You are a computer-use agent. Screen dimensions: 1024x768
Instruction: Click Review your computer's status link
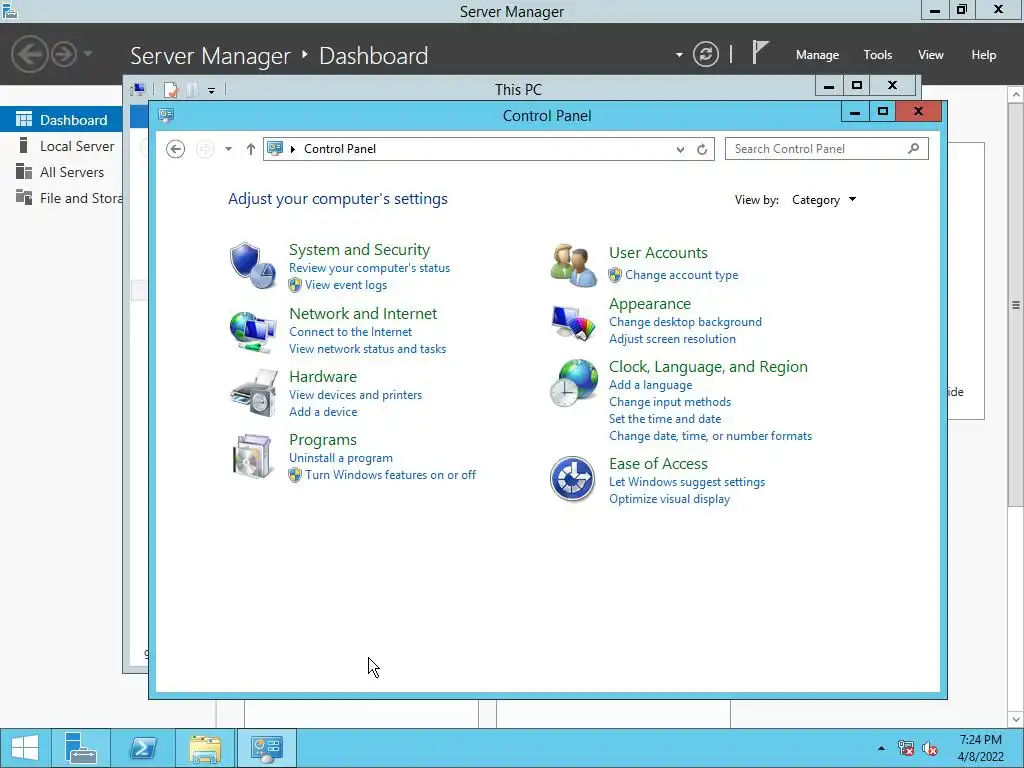pyautogui.click(x=370, y=268)
